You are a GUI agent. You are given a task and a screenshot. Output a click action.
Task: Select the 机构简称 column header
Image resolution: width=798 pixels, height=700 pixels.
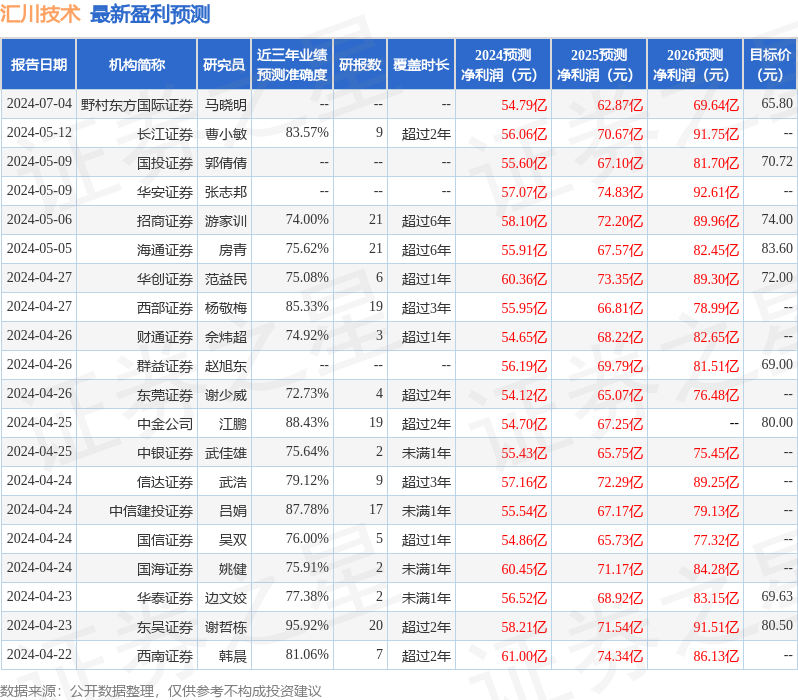(x=136, y=64)
